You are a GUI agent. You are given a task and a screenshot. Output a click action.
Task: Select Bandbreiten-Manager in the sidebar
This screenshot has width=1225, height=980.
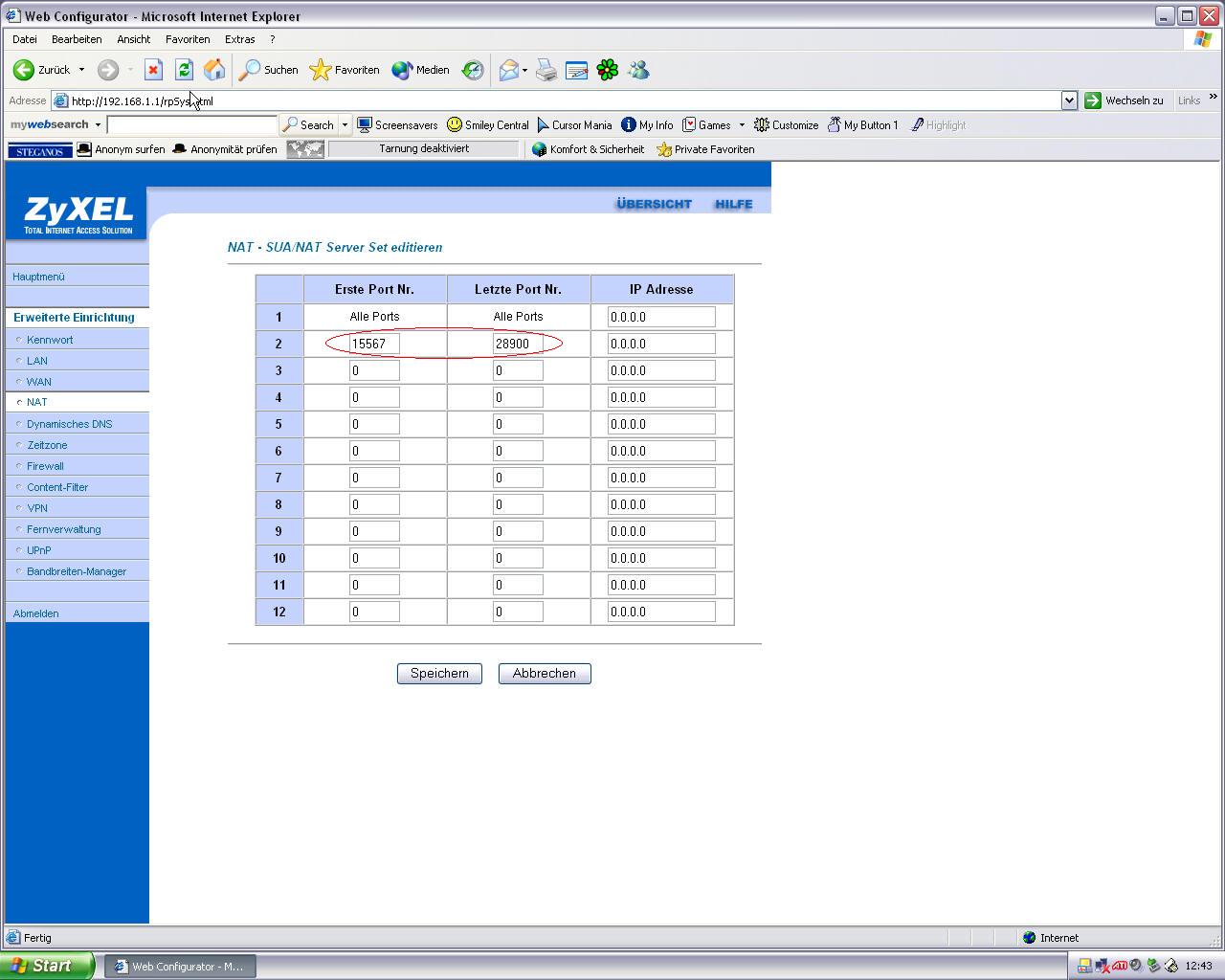pos(77,571)
